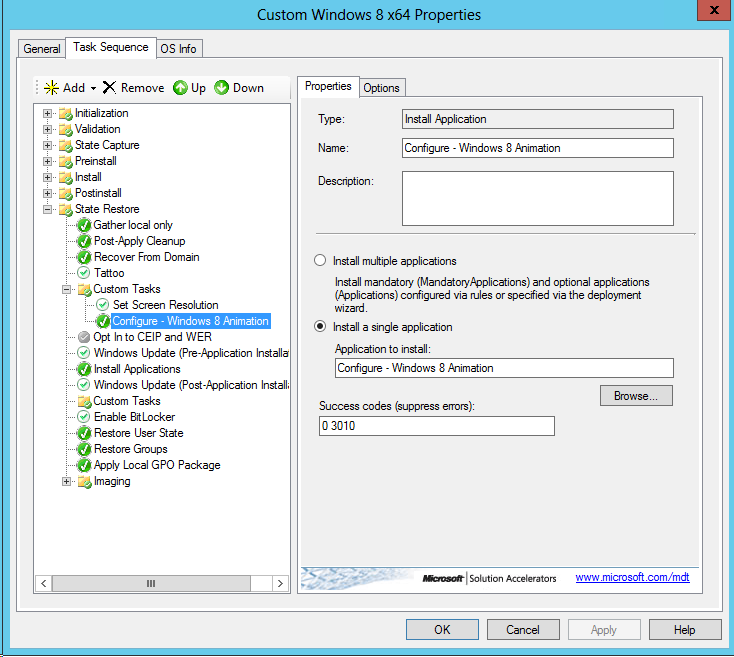Click the Browse... button
Image resolution: width=734 pixels, height=657 pixels.
pyautogui.click(x=636, y=396)
